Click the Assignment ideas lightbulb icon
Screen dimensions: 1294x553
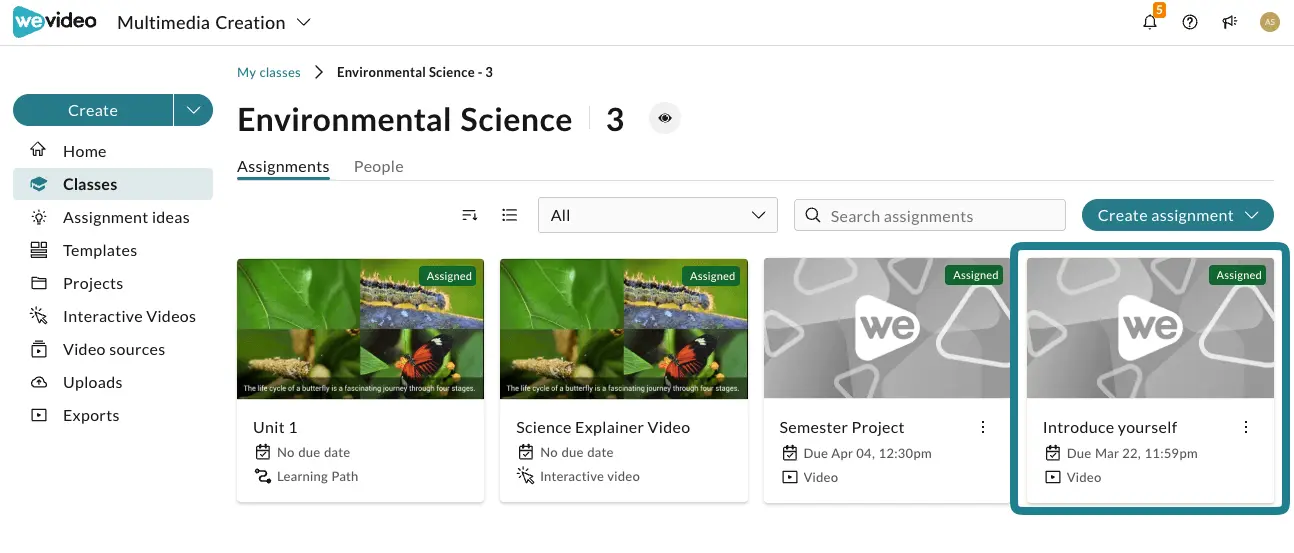(x=39, y=217)
